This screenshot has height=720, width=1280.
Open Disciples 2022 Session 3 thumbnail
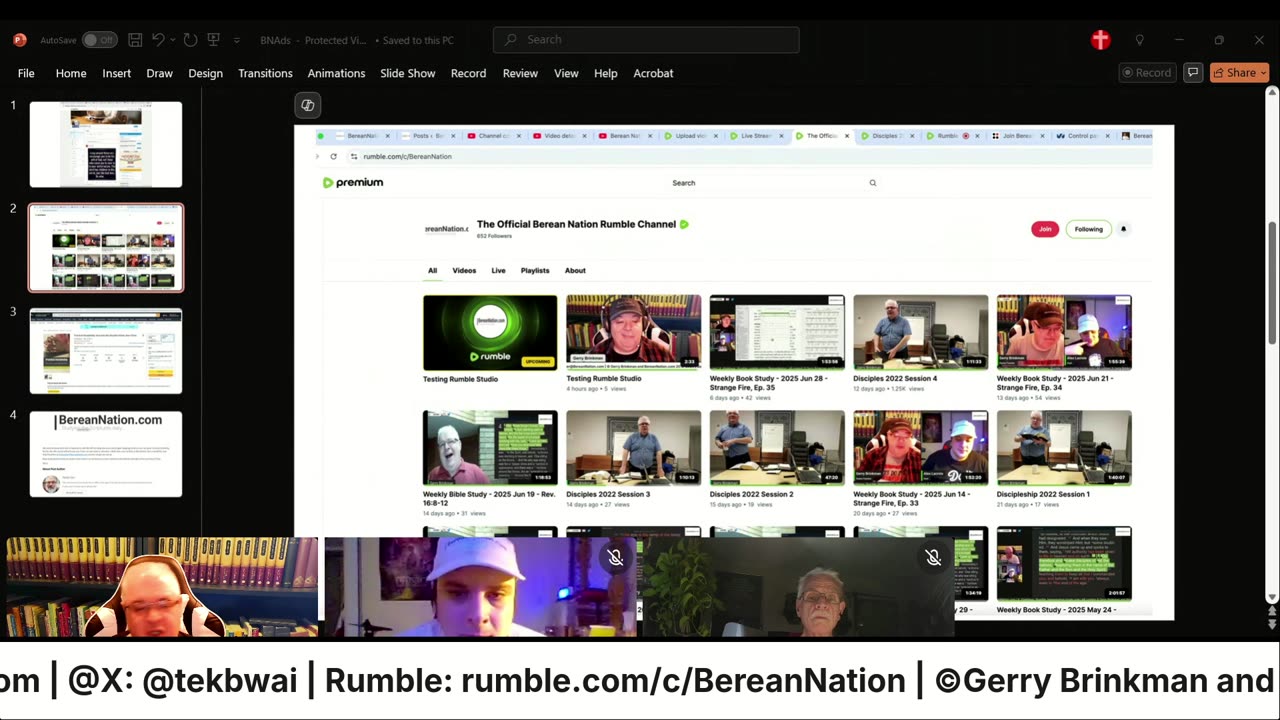pos(634,448)
